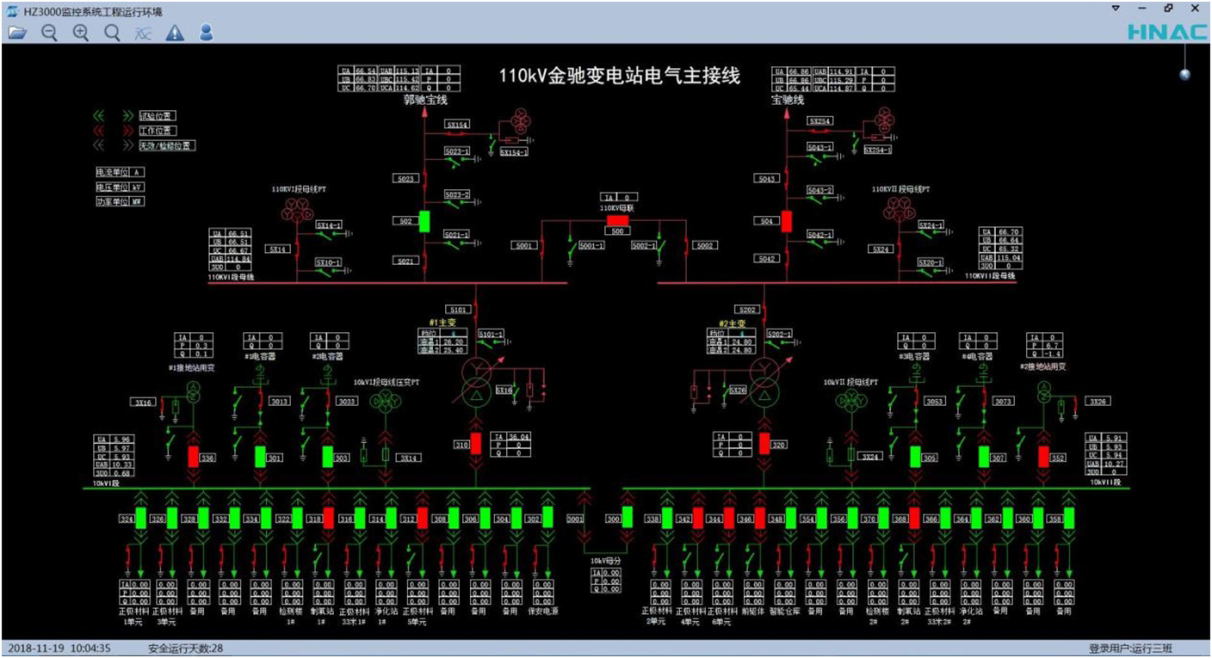
Task: Click the S021 disconnector label
Action: tap(405, 261)
